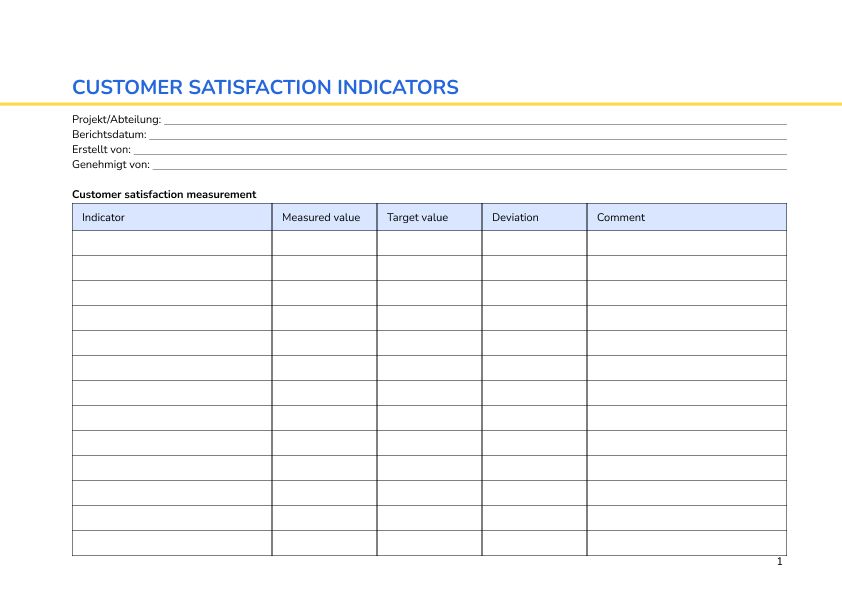Select the CUSTOMER SATISFACTION INDICATORS title

click(265, 87)
